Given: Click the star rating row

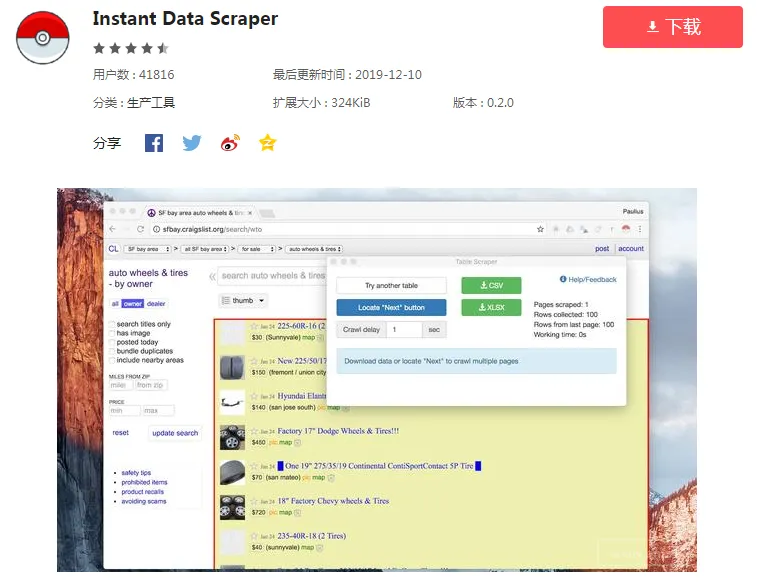Looking at the screenshot, I should pyautogui.click(x=131, y=48).
